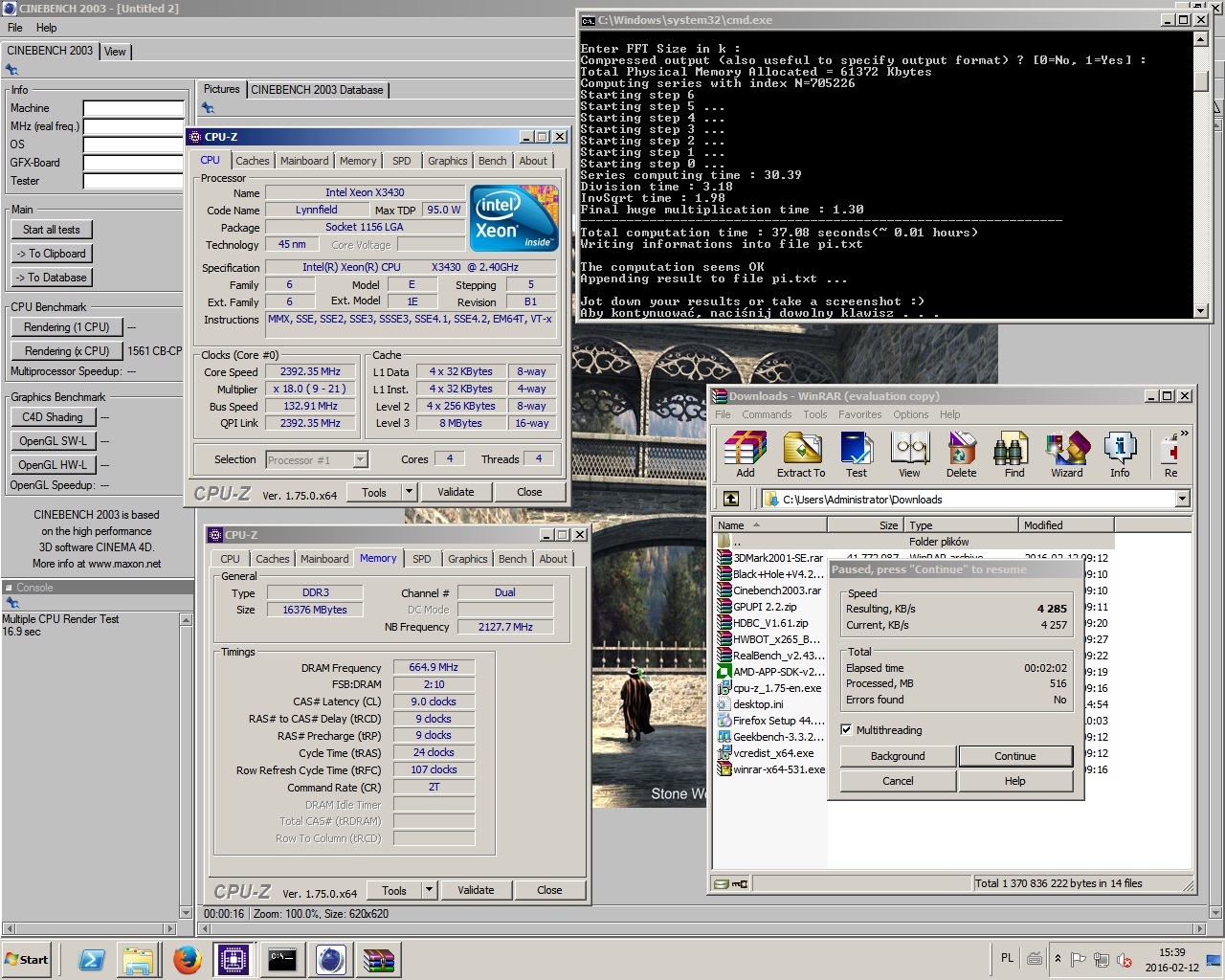Switch to CPU-Z taskbar icon
Screen dimensions: 1225x980
[x=234, y=959]
